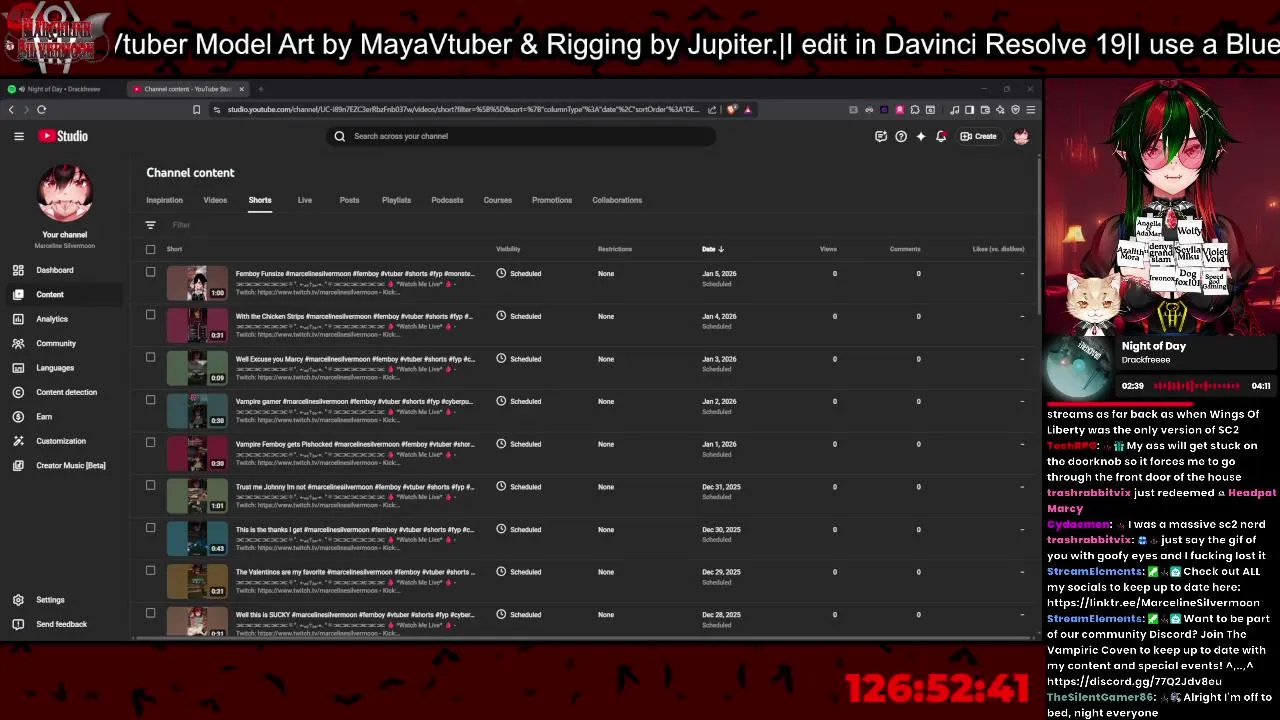Screen dimensions: 1280x720
Task: Select checkbox for Trust me Johnny short
Action: click(150, 485)
